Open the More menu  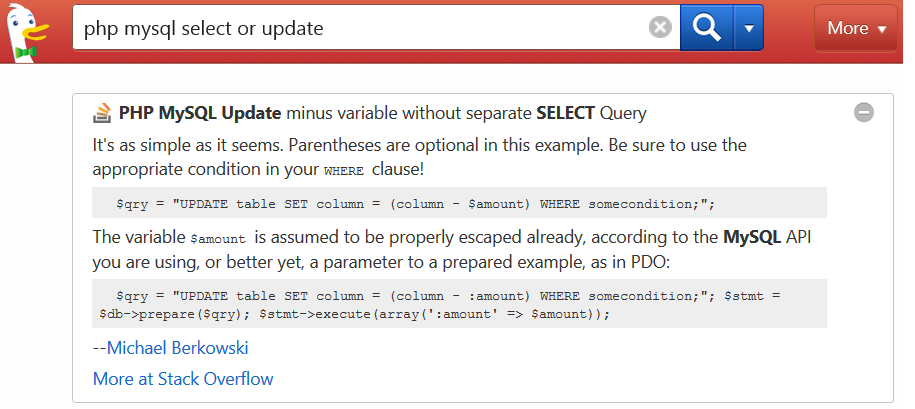tap(855, 28)
